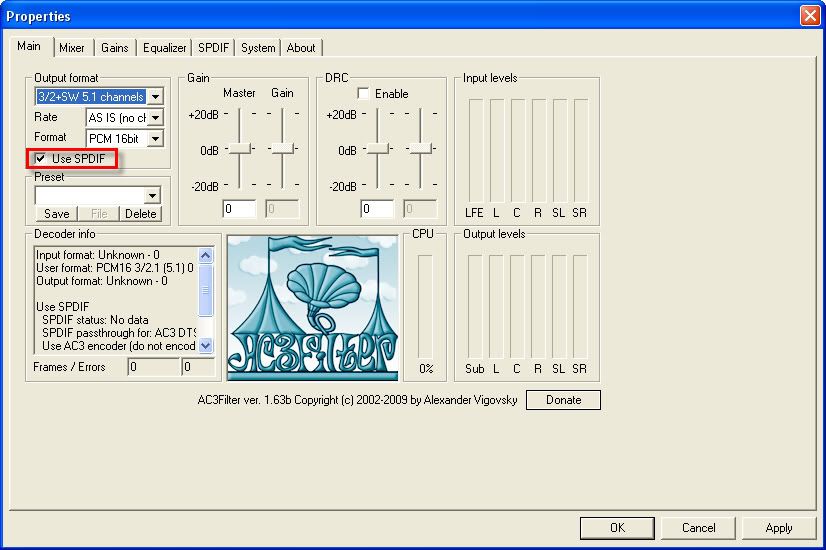Click the Decoder info scroll down arrow

pos(205,346)
